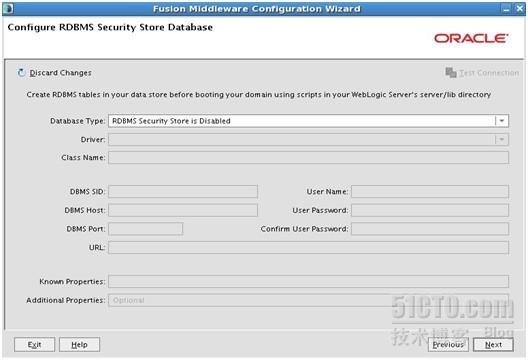Click the 'DBMS Host:' label
Image resolution: width=528 pixels, height=360 pixels.
[x=85, y=210]
